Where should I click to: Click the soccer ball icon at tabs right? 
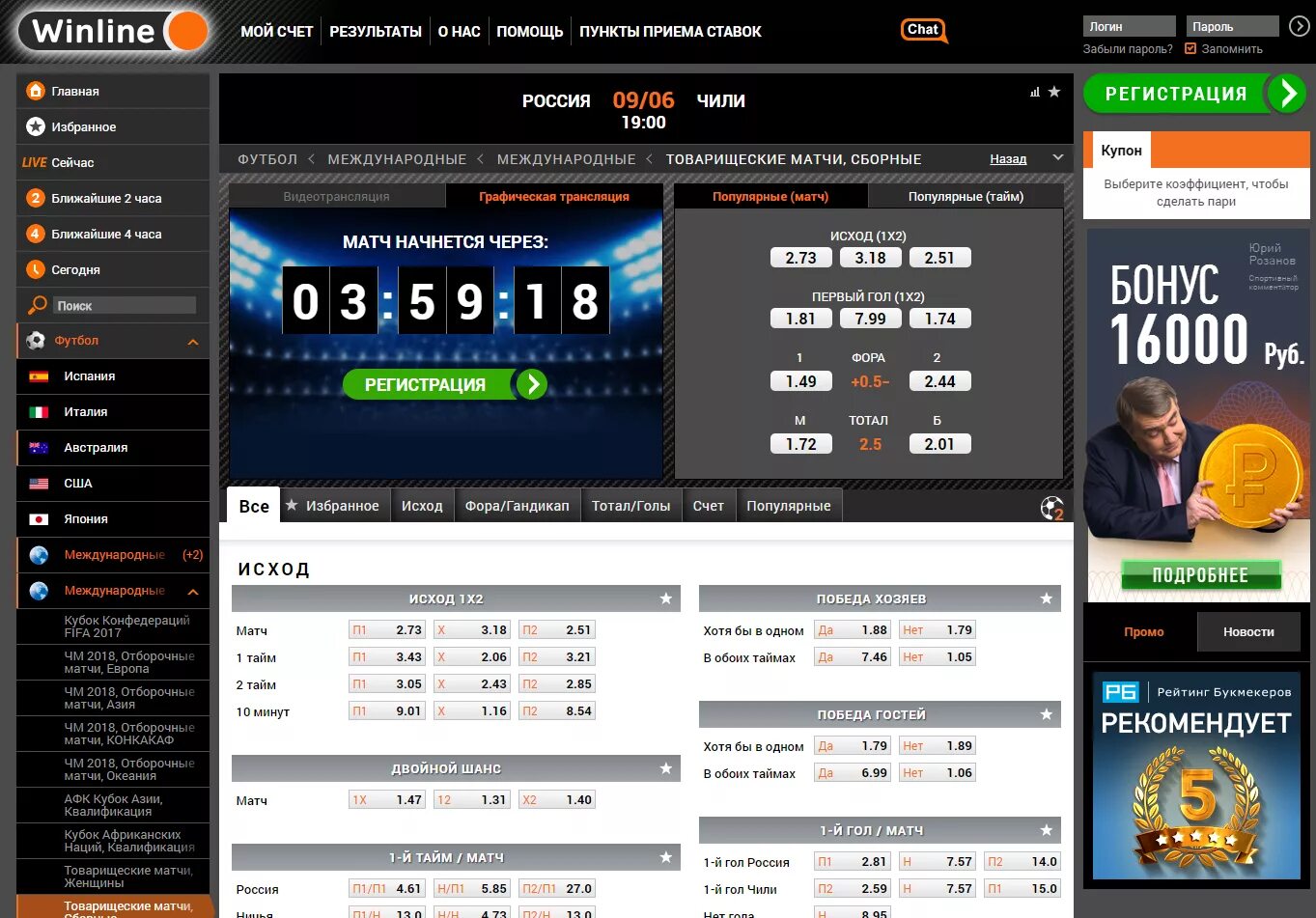pyautogui.click(x=1050, y=507)
